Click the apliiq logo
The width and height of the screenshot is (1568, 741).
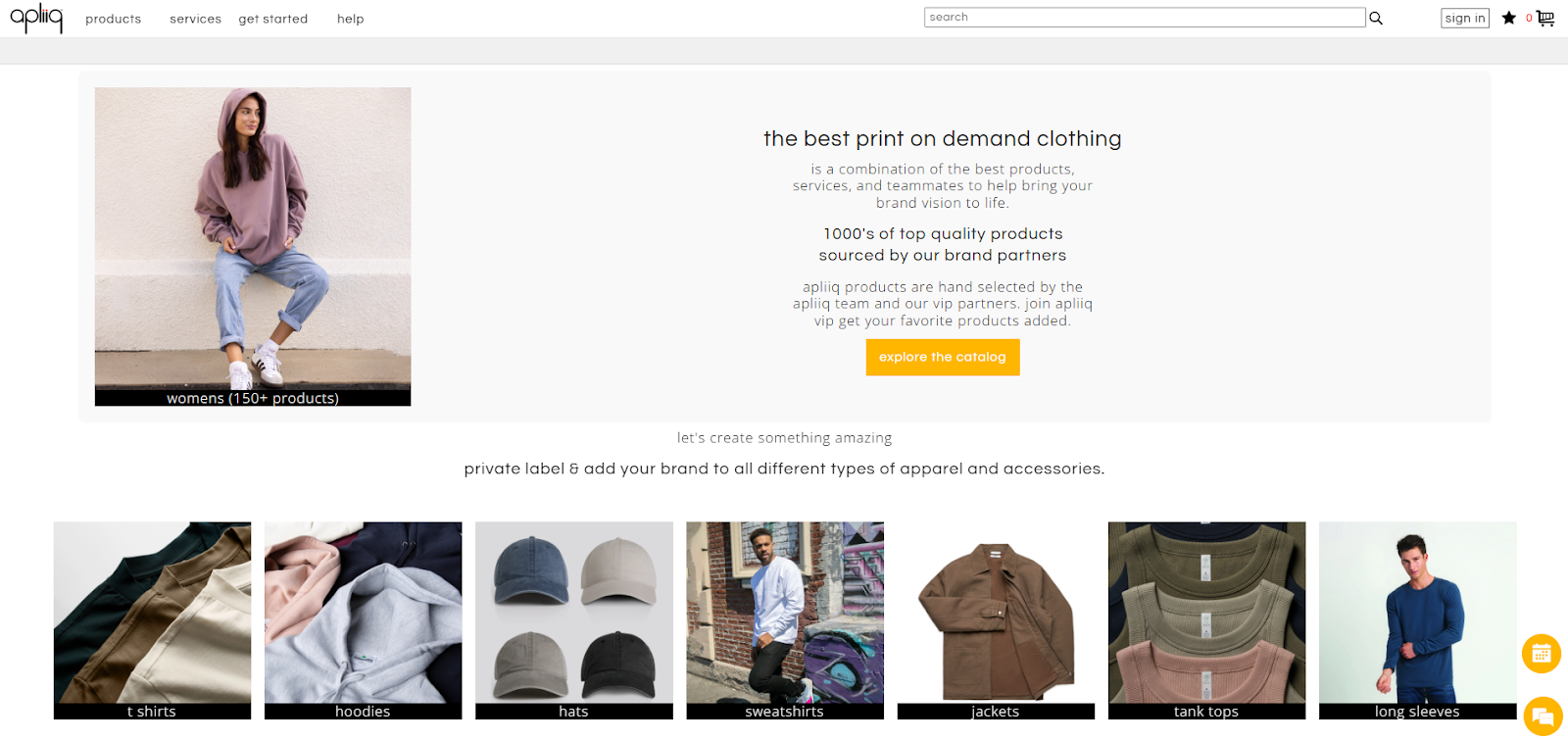[x=35, y=17]
